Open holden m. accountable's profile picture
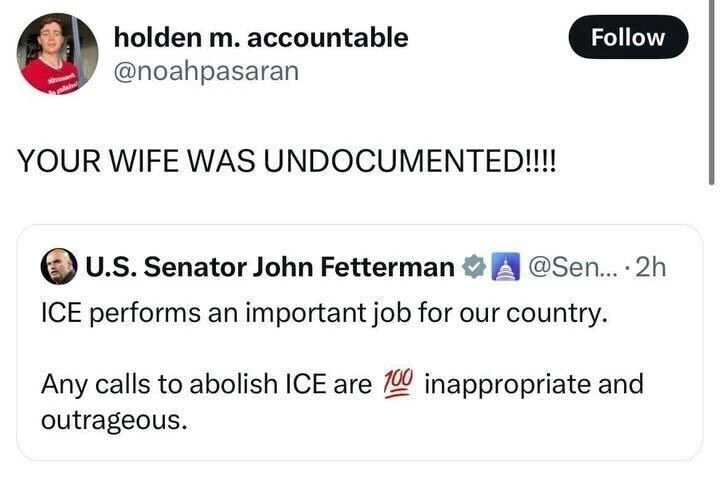The image size is (720, 493). pos(58,54)
